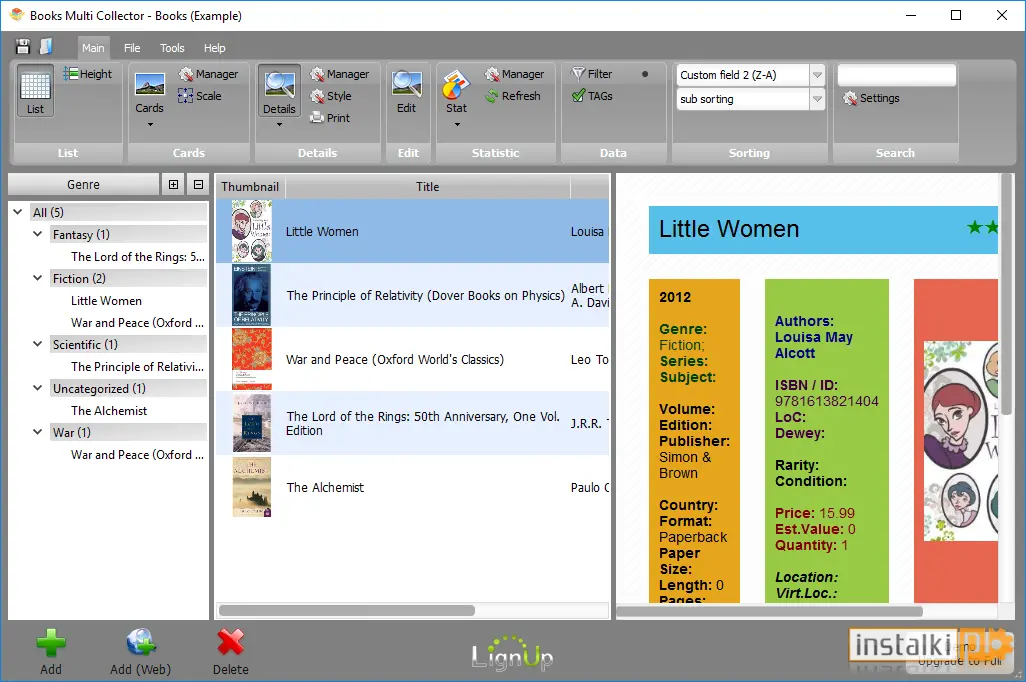Select The Alchemist row in book list

[x=412, y=487]
